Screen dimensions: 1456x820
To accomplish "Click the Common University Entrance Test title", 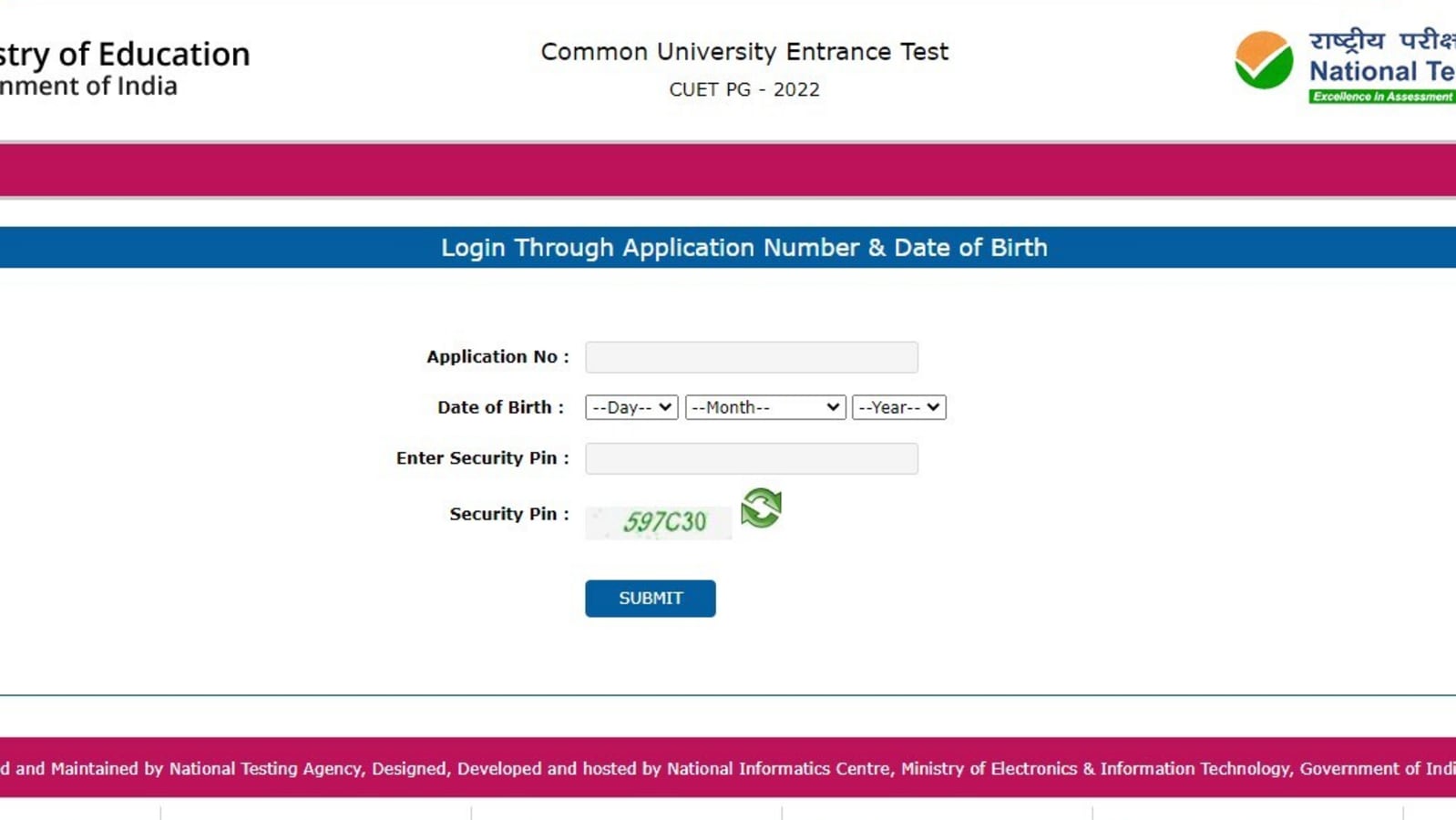I will (744, 52).
